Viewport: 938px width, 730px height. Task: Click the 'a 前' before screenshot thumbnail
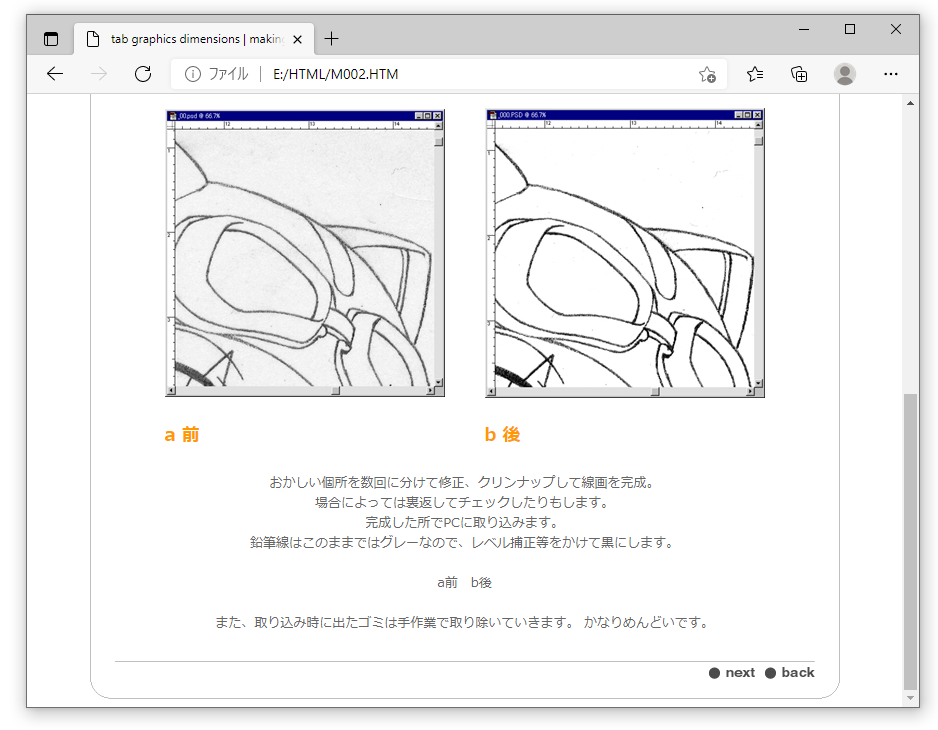click(x=305, y=253)
